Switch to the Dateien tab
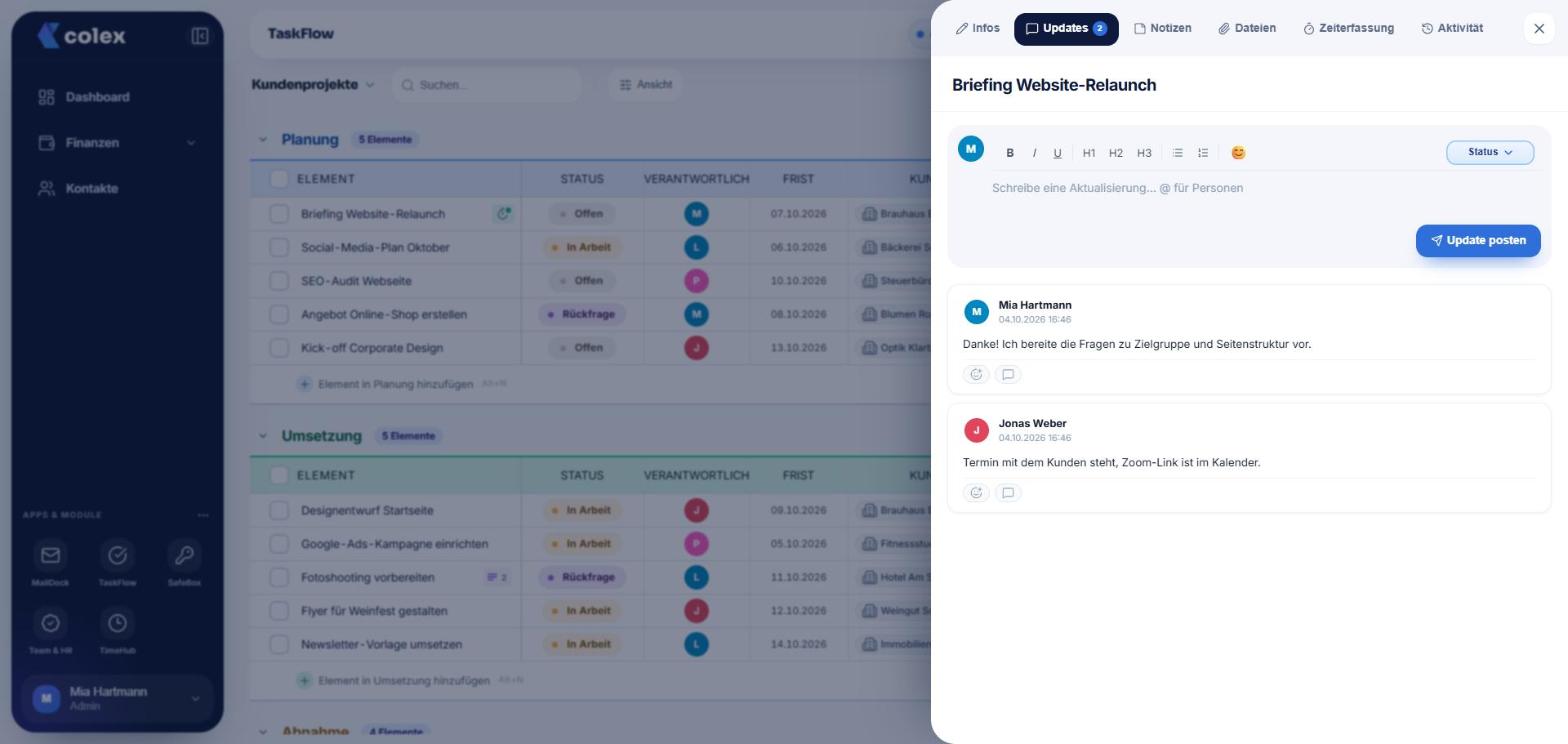The width and height of the screenshot is (1568, 744). pyautogui.click(x=1246, y=29)
